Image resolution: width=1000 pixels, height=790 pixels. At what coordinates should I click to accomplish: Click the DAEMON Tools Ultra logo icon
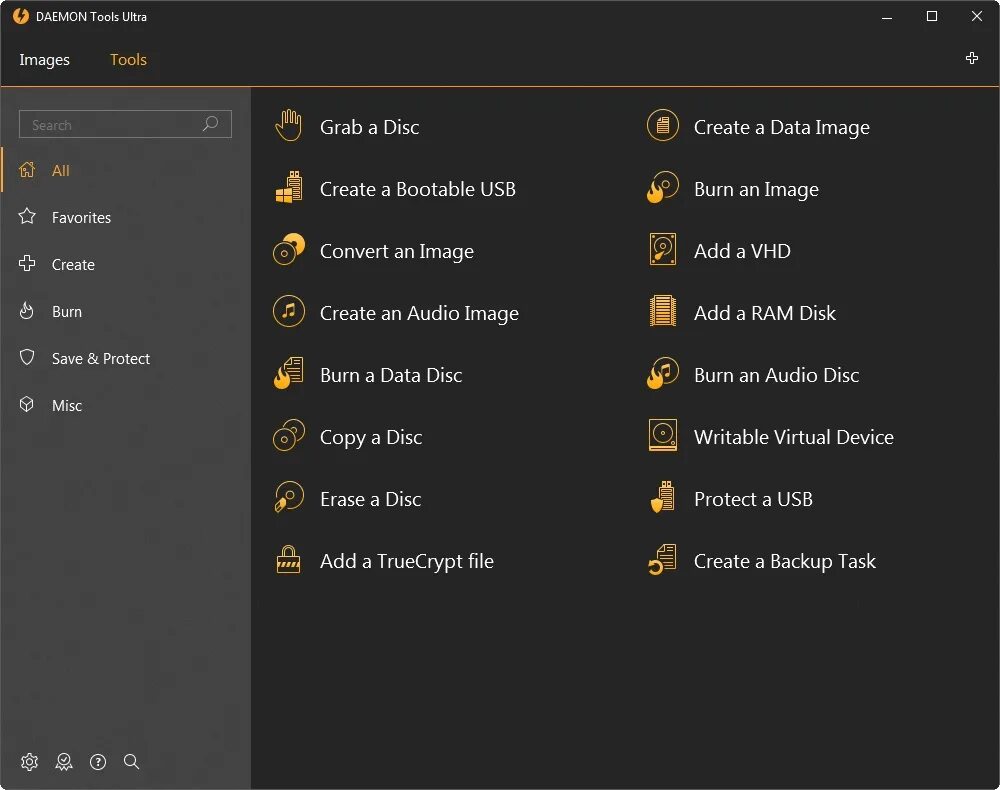[21, 16]
